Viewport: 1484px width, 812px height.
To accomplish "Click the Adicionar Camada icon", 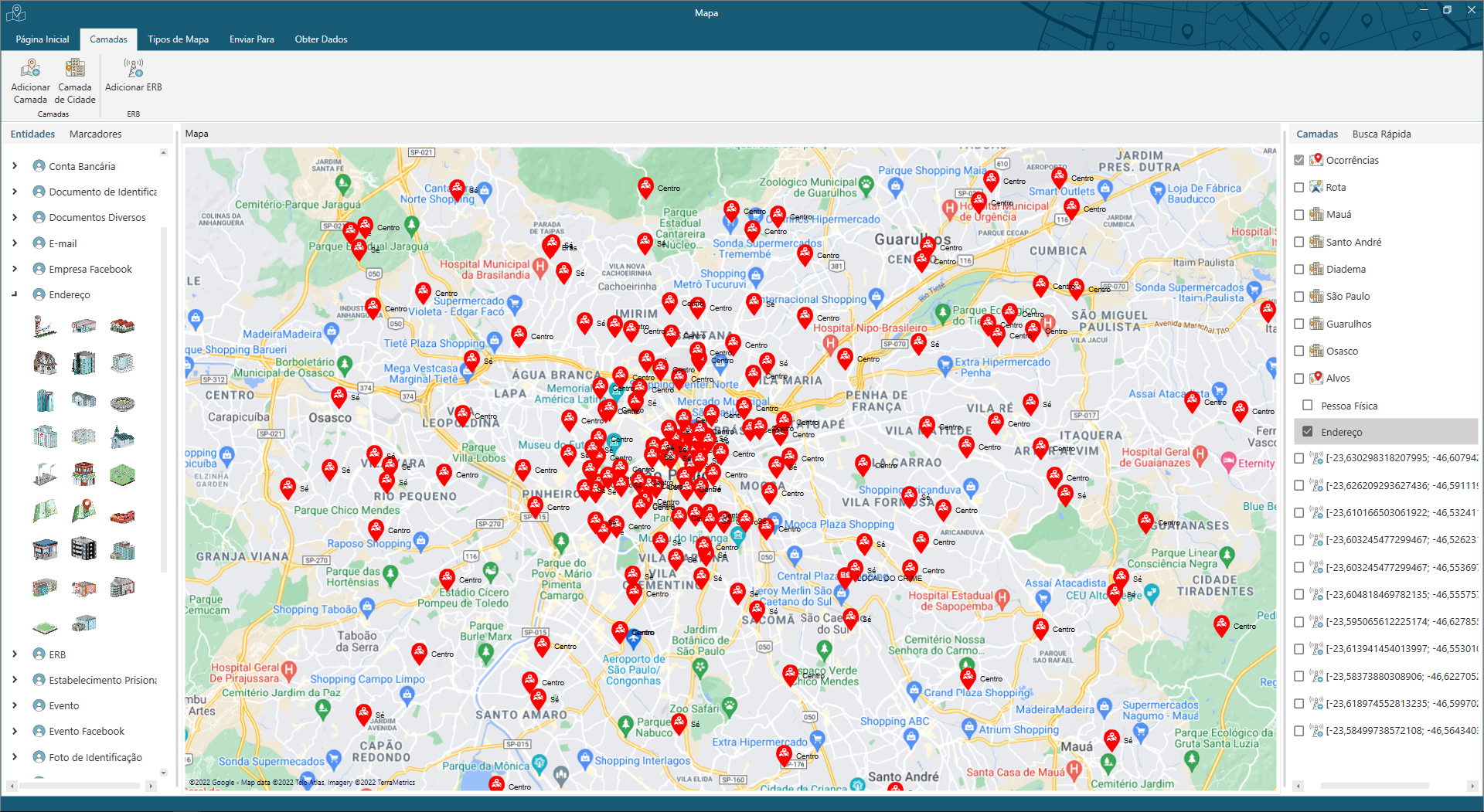I will click(29, 67).
